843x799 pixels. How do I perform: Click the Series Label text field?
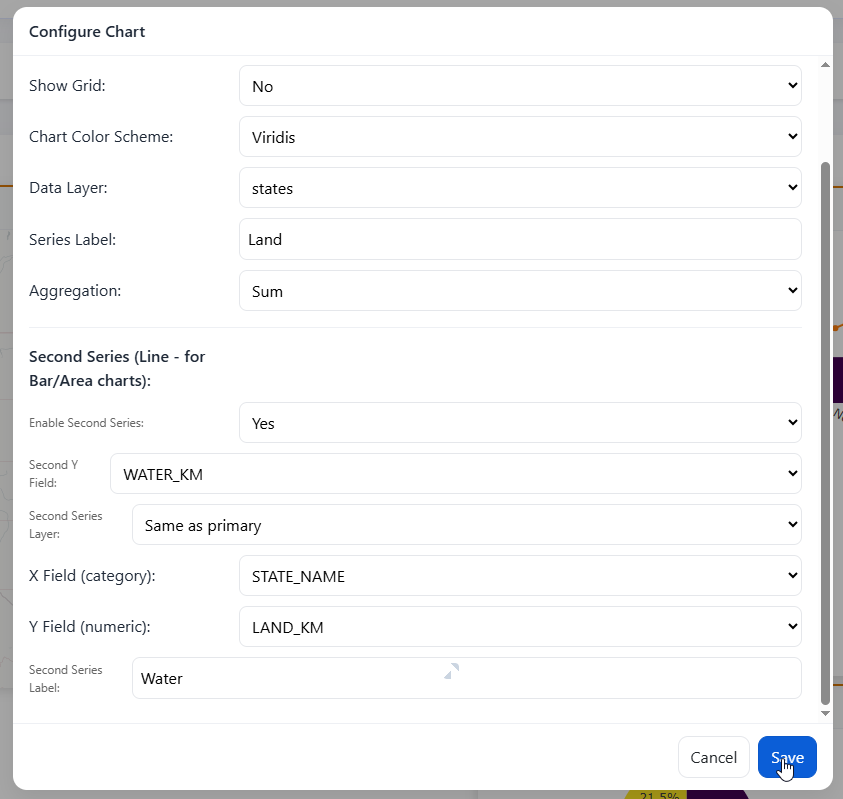520,240
